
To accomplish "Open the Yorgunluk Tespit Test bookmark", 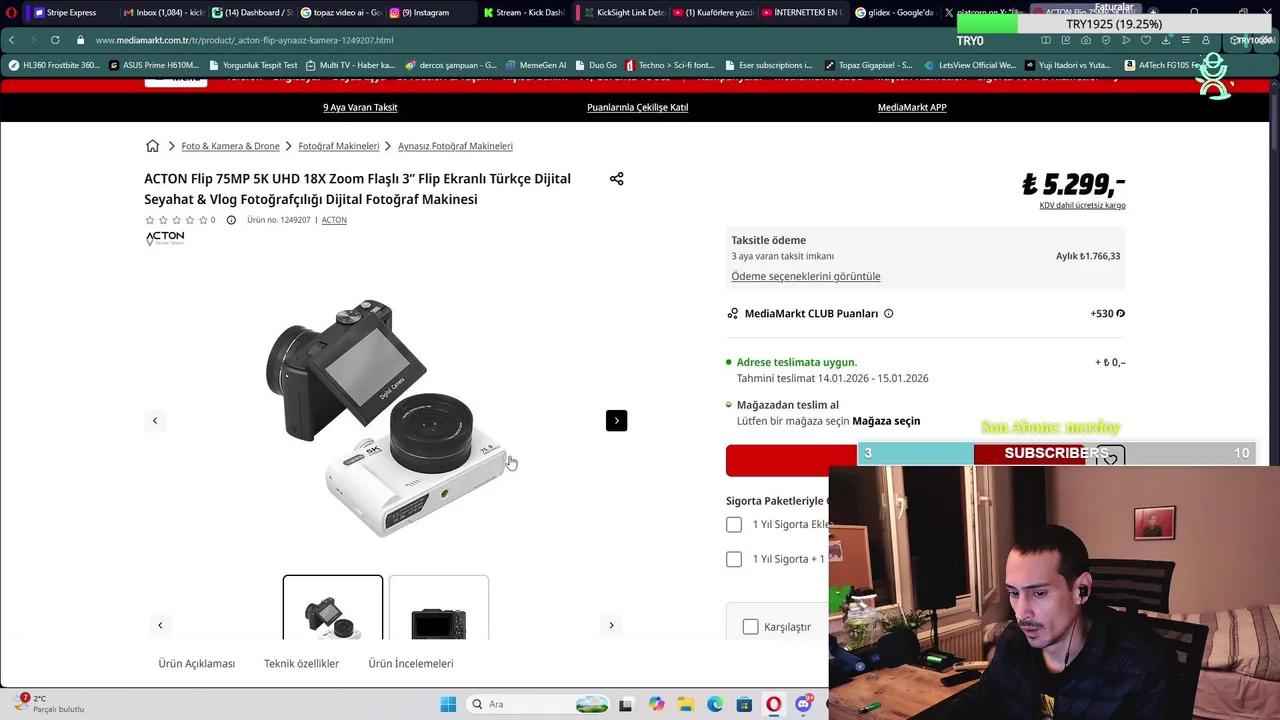I will [254, 65].
